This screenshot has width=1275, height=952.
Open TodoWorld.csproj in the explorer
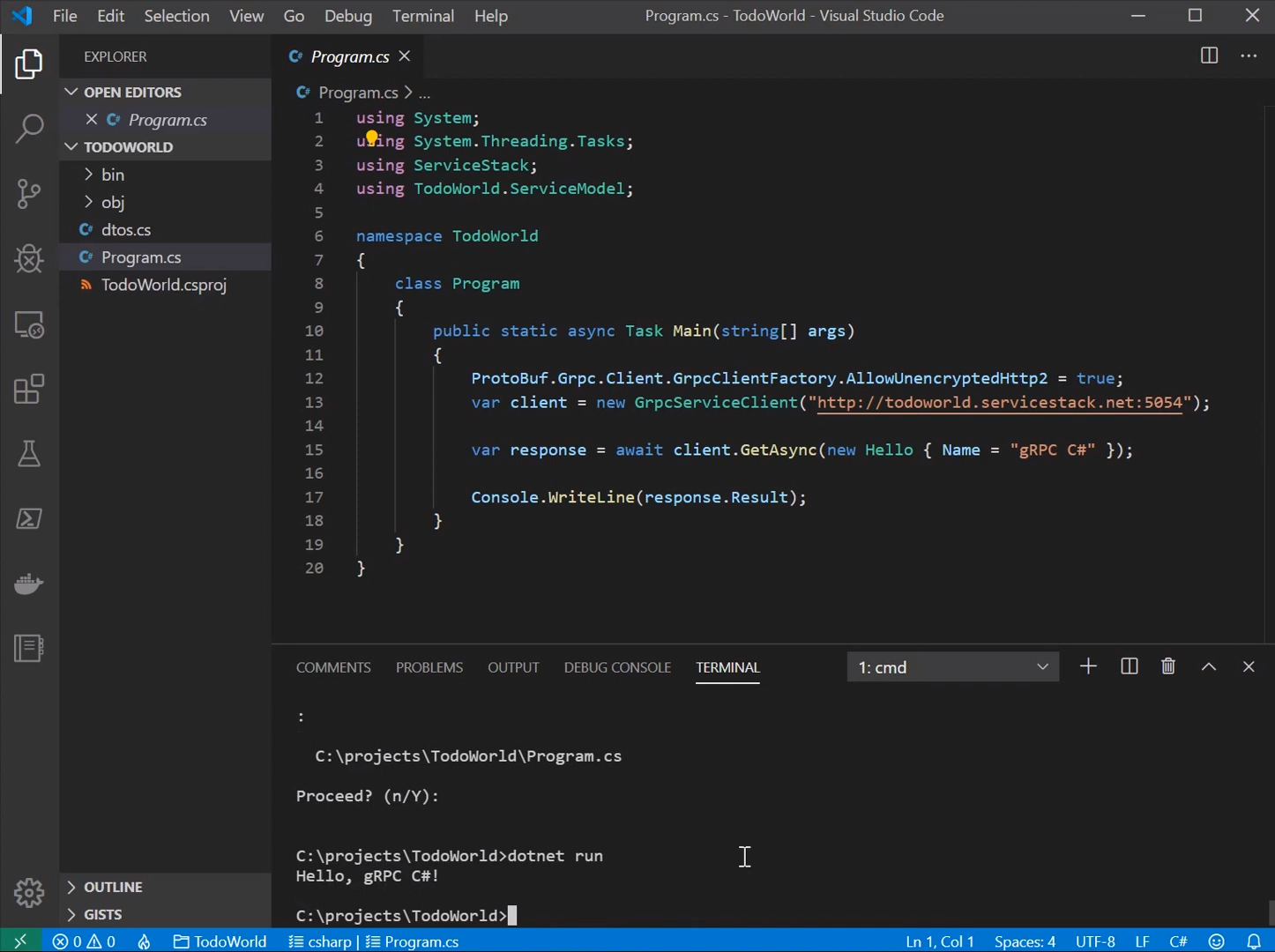point(166,285)
